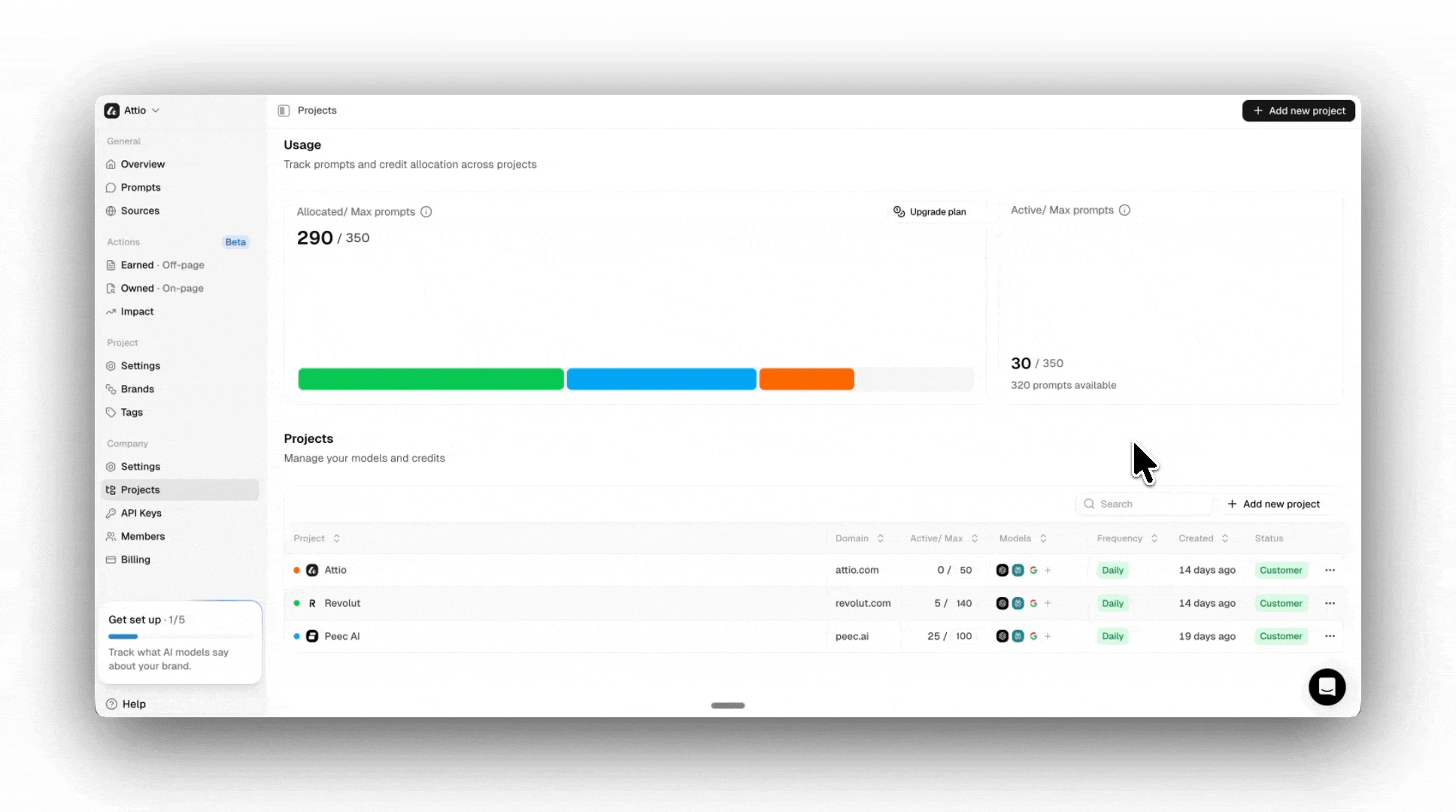Open the Prompts page

click(141, 188)
